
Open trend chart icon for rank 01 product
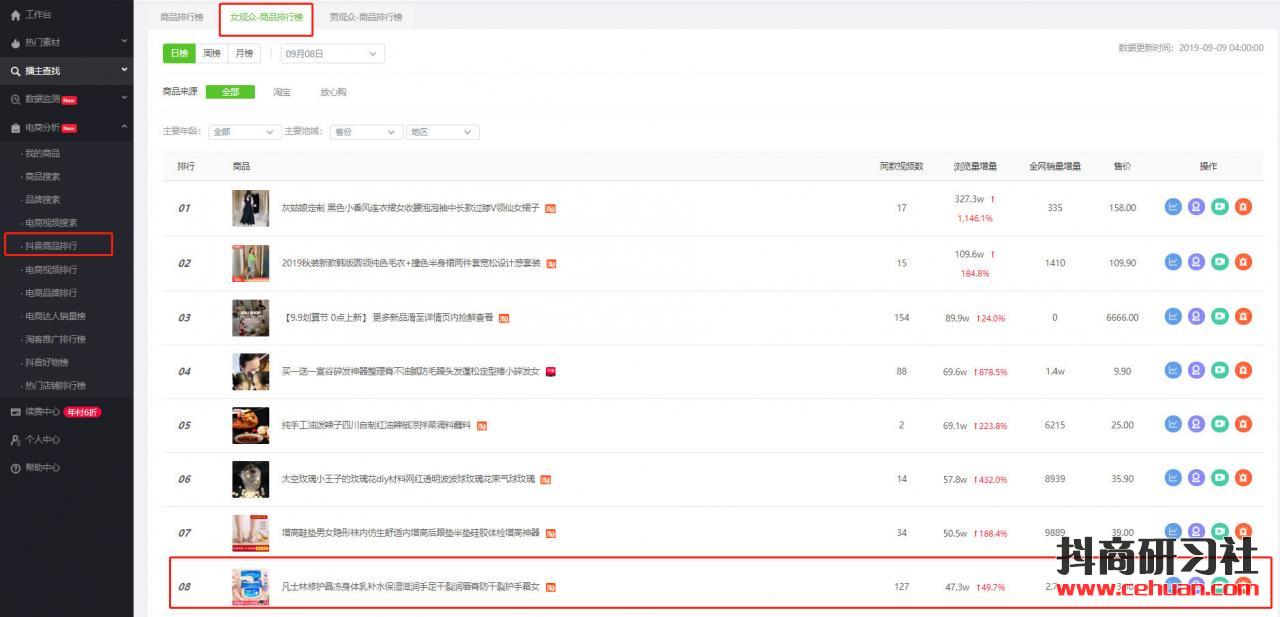(1173, 207)
